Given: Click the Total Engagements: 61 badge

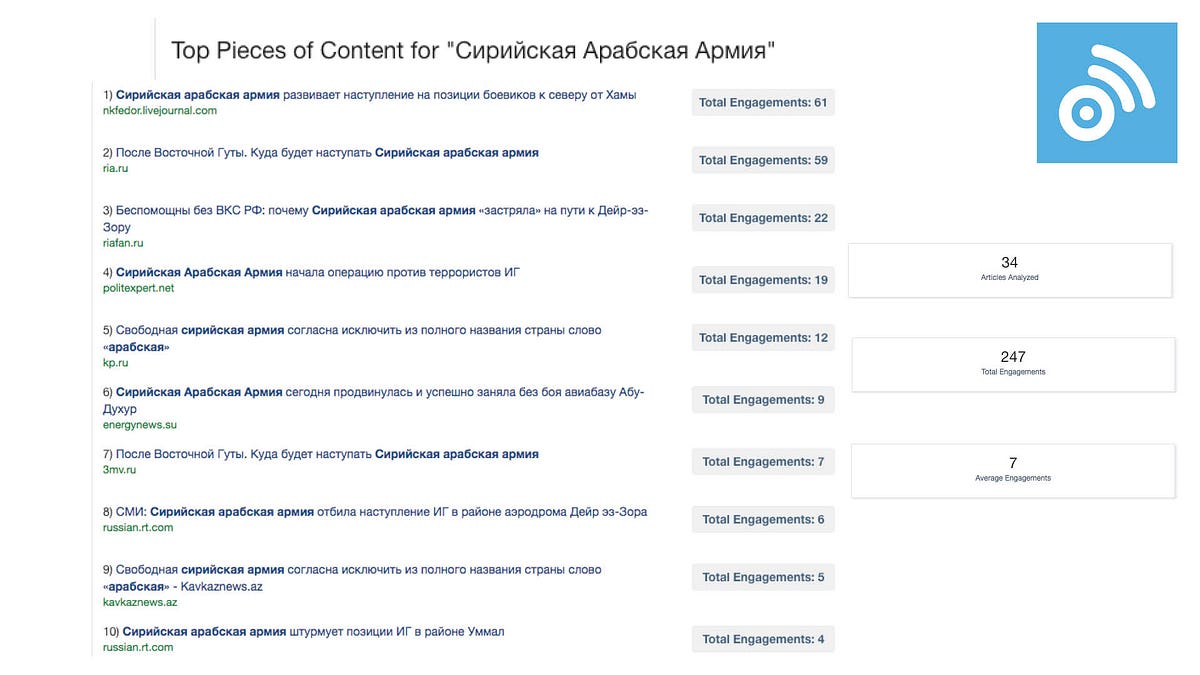Looking at the screenshot, I should coord(763,102).
